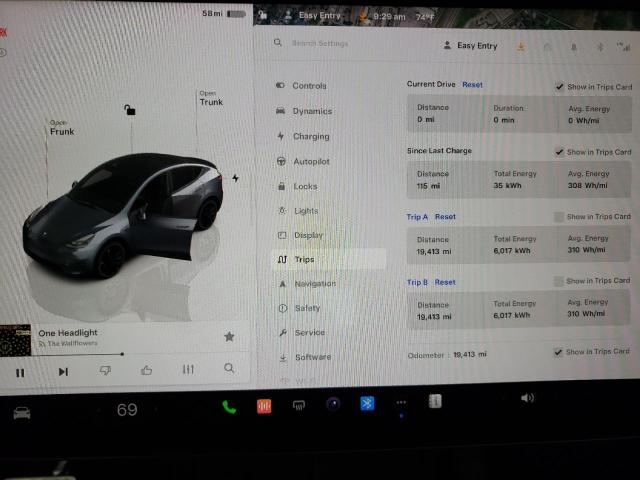Tap the 9:29 am clock in status bar

tap(389, 17)
